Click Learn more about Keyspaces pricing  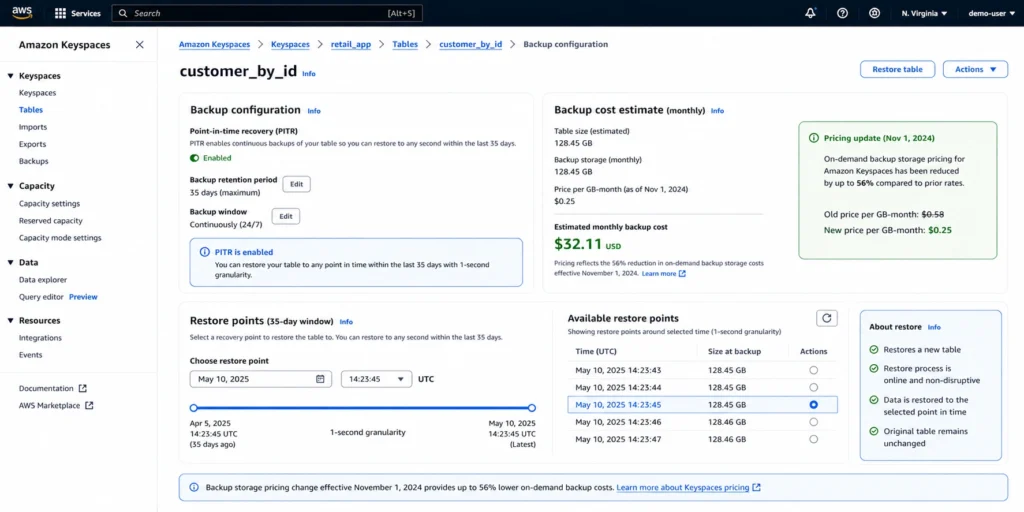(682, 487)
